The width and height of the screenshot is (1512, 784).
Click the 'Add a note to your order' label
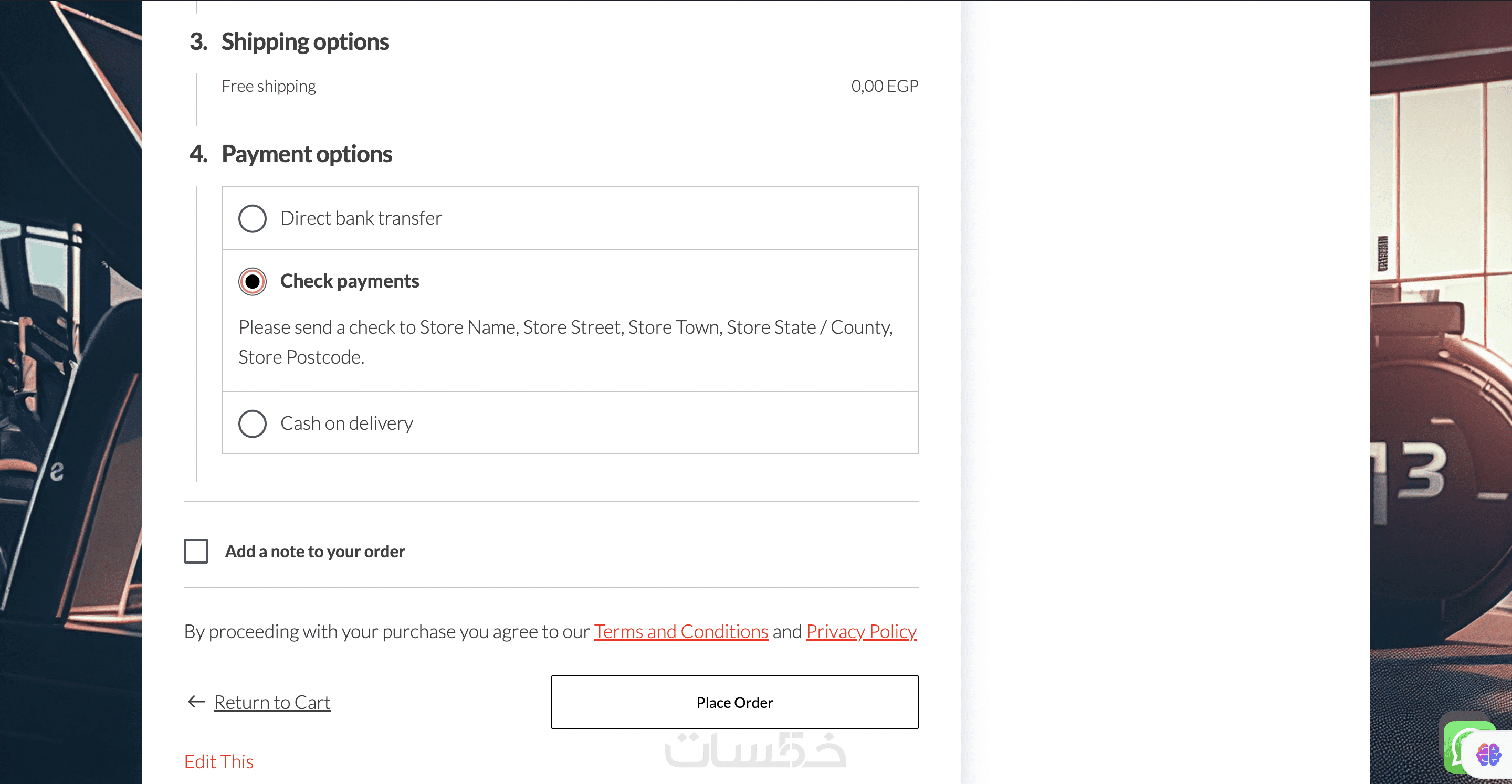coord(315,552)
